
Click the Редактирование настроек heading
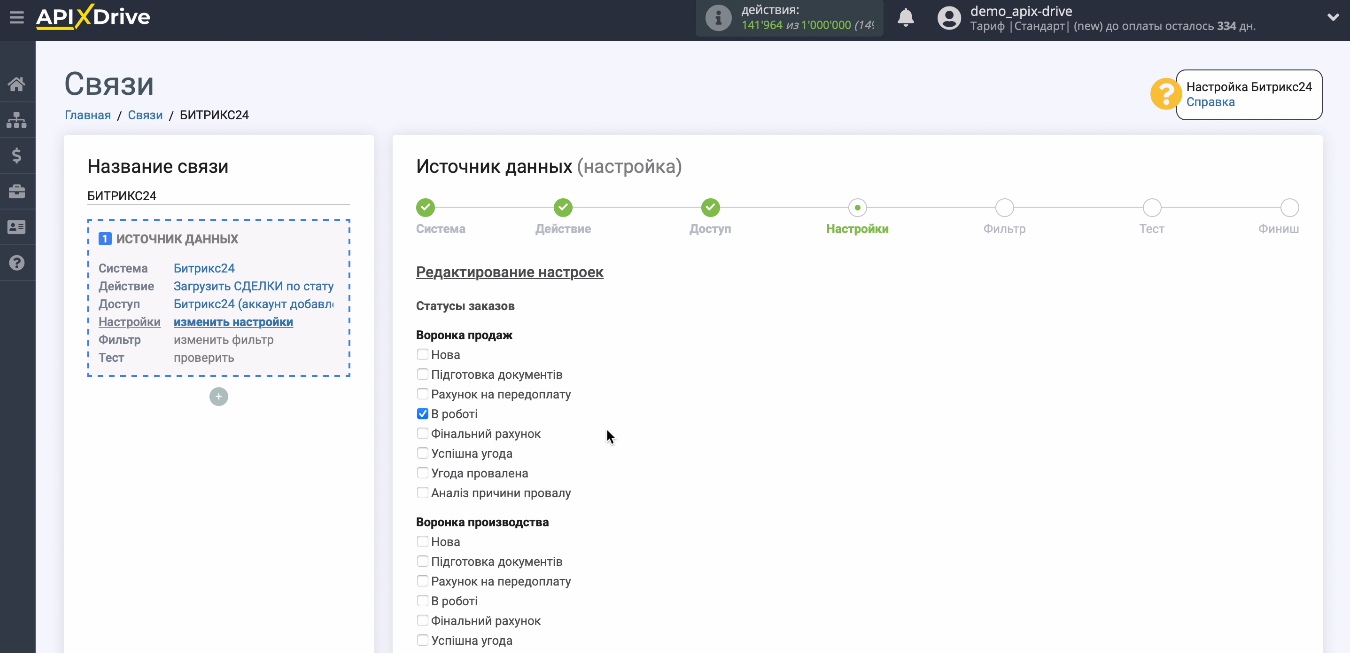point(510,272)
